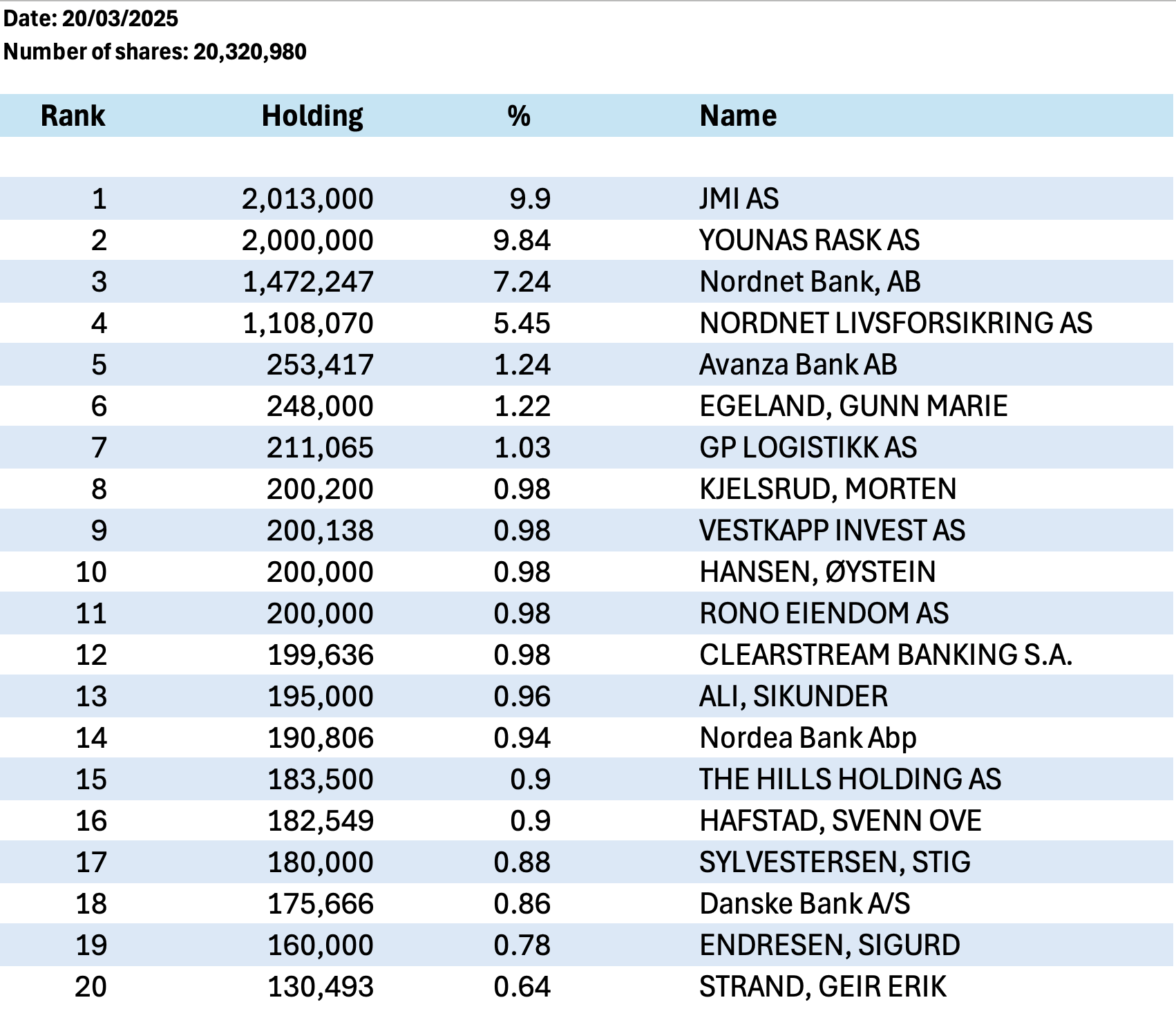Click holding value 182,549
Viewport: 1176px width, 1009px height.
tap(320, 821)
